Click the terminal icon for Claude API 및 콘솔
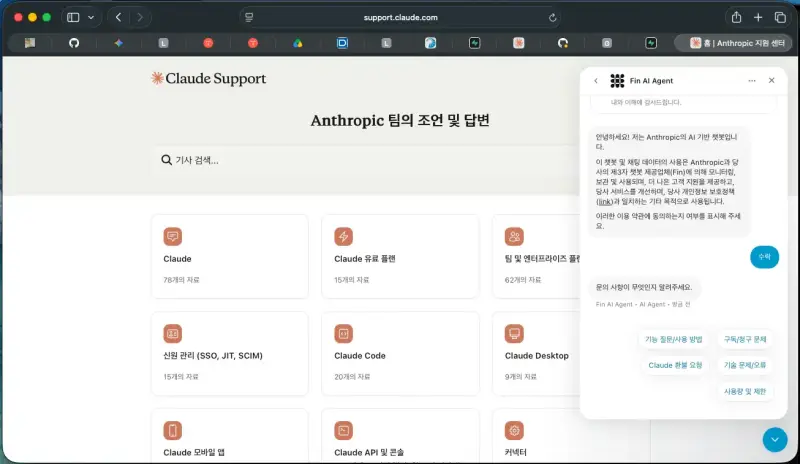 [343, 430]
